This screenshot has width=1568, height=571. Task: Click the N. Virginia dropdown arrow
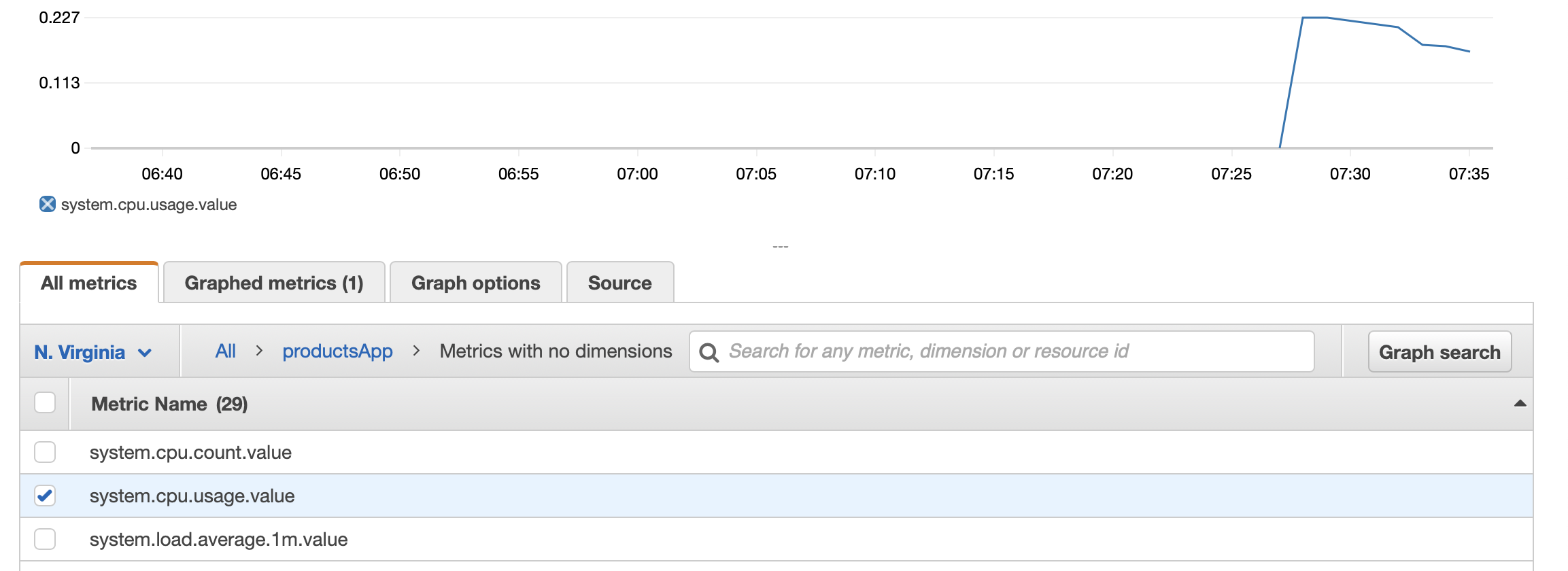pyautogui.click(x=144, y=353)
